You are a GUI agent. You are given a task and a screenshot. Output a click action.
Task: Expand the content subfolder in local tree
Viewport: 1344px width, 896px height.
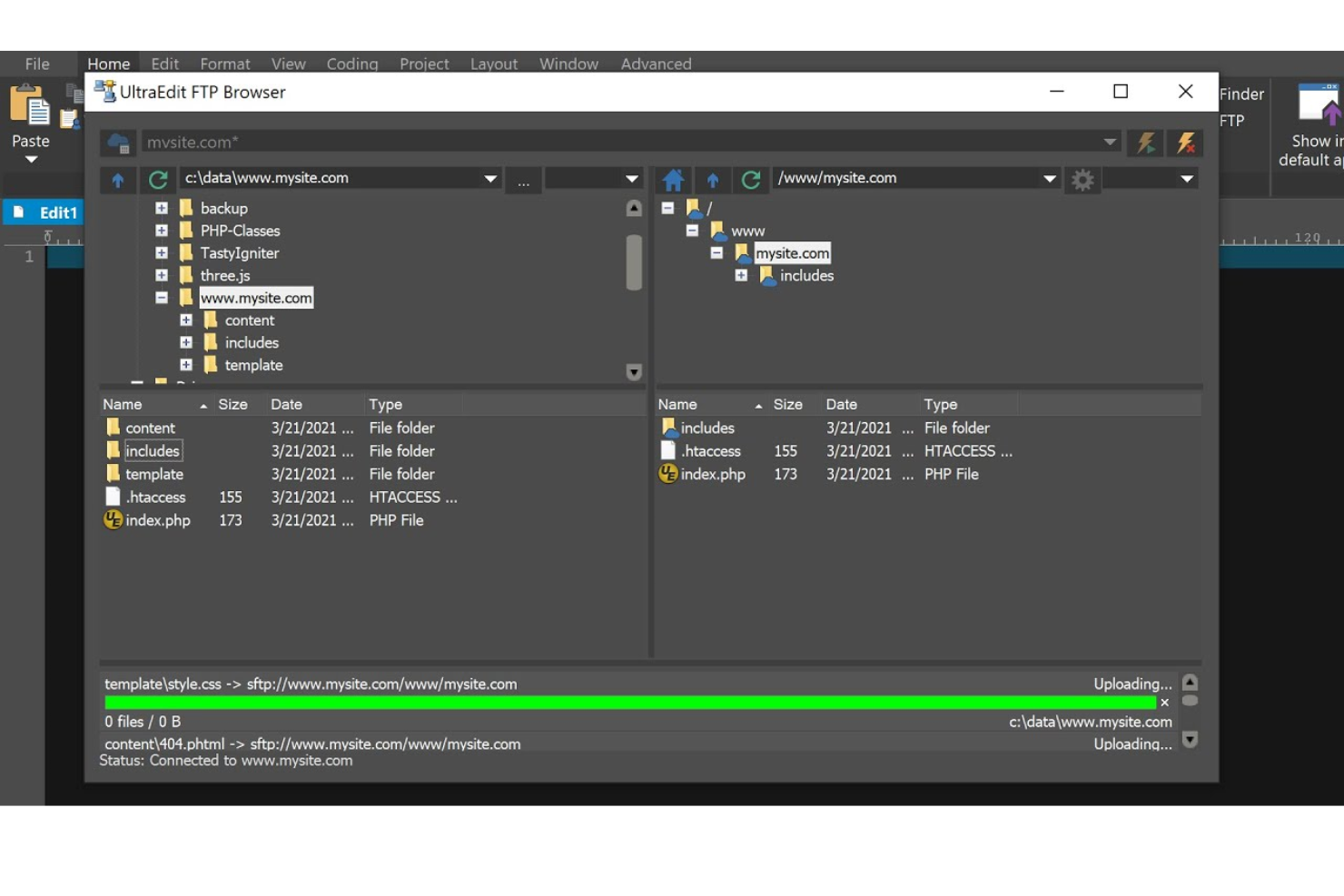click(186, 320)
